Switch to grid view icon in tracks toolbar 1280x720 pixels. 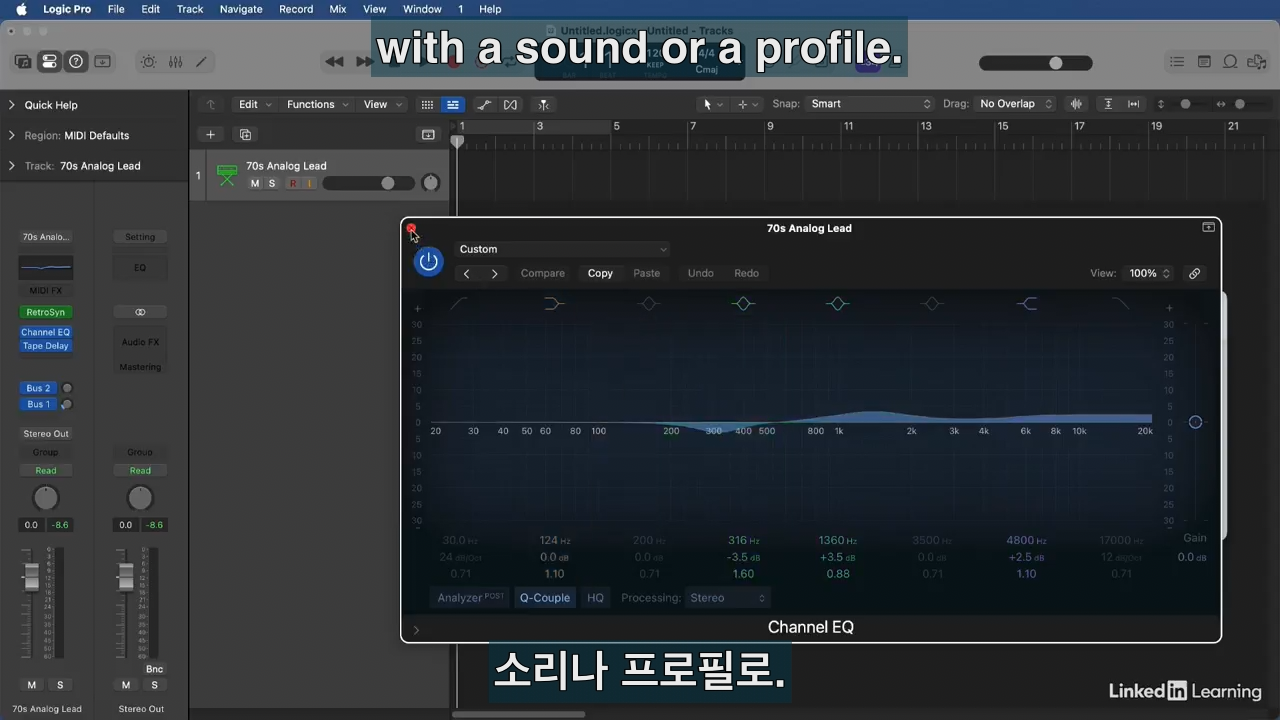(x=427, y=104)
